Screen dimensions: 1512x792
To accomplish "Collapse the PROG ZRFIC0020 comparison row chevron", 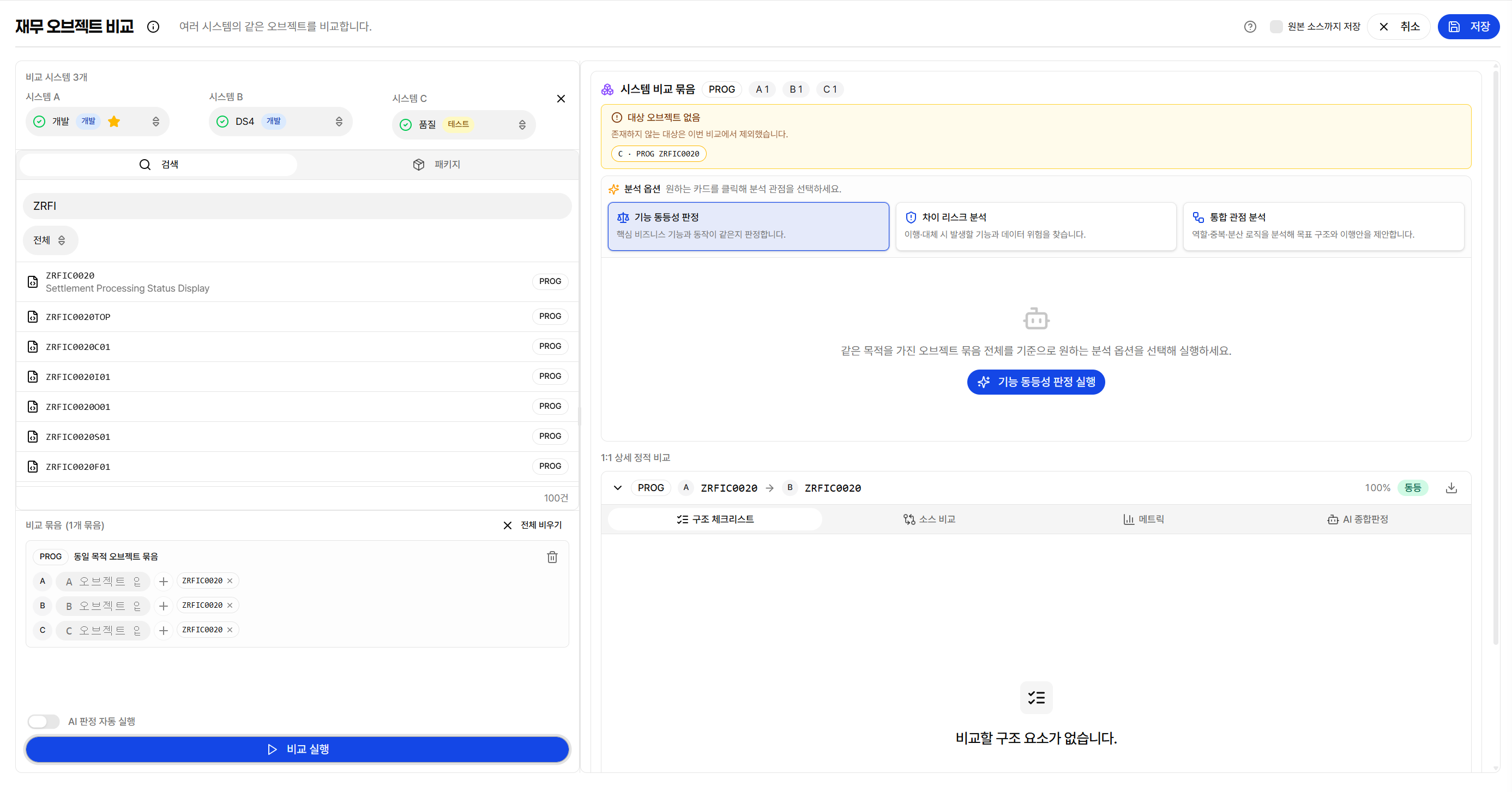I will point(617,487).
